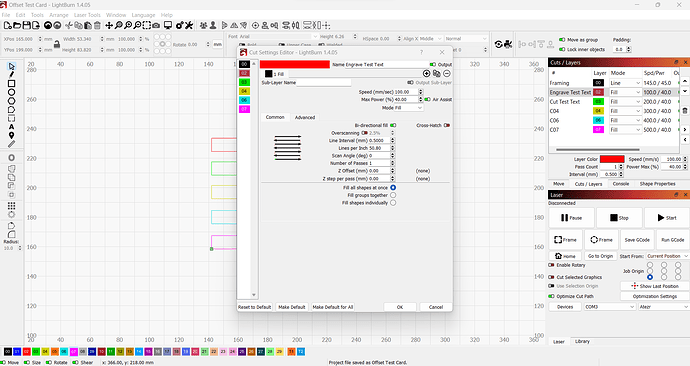690x366 pixels.
Task: Click the Sub-Layer Name input field
Action: pyautogui.click(x=323, y=83)
